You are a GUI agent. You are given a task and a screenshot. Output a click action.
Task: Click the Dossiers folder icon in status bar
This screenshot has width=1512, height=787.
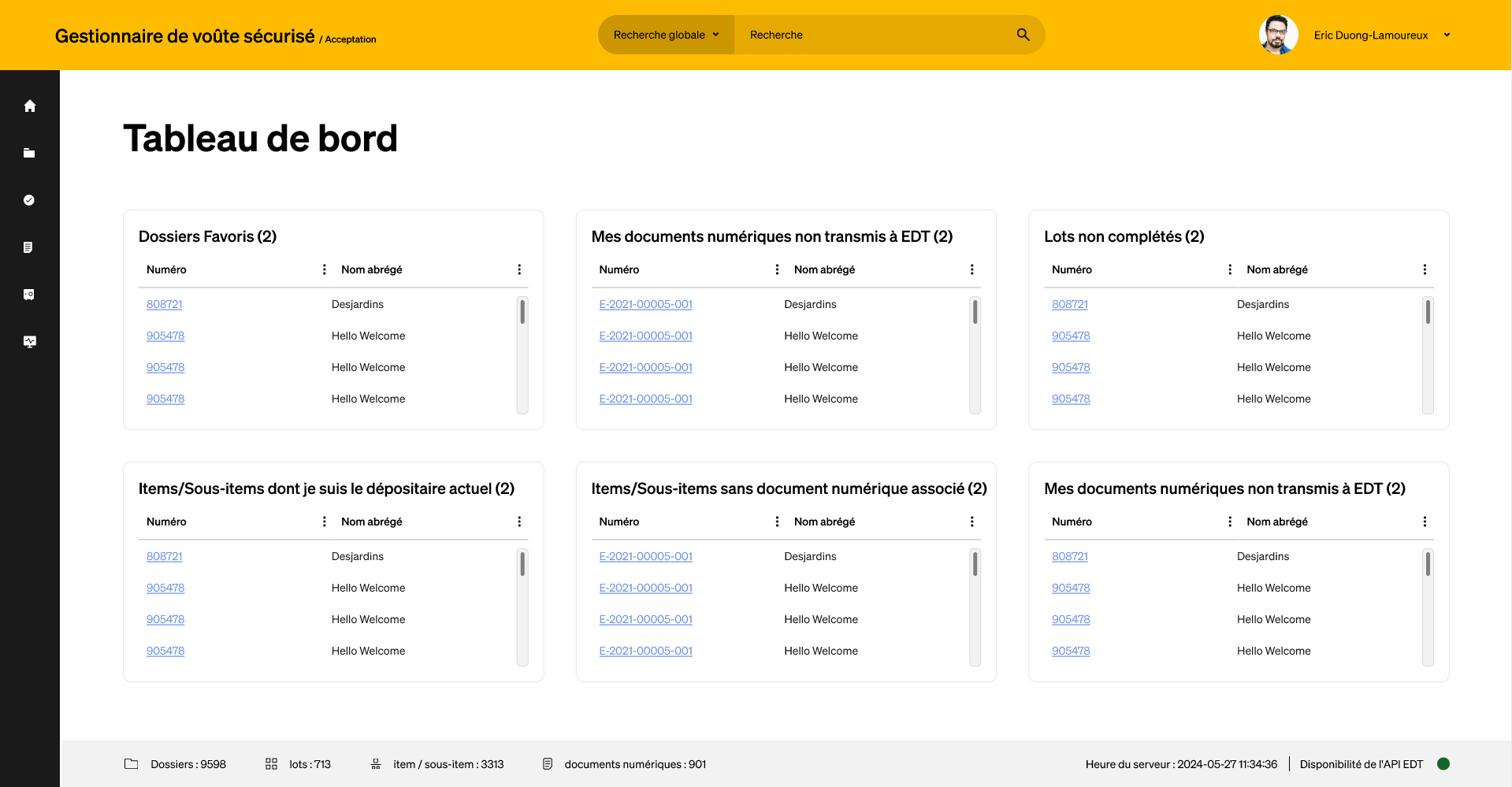coord(132,764)
